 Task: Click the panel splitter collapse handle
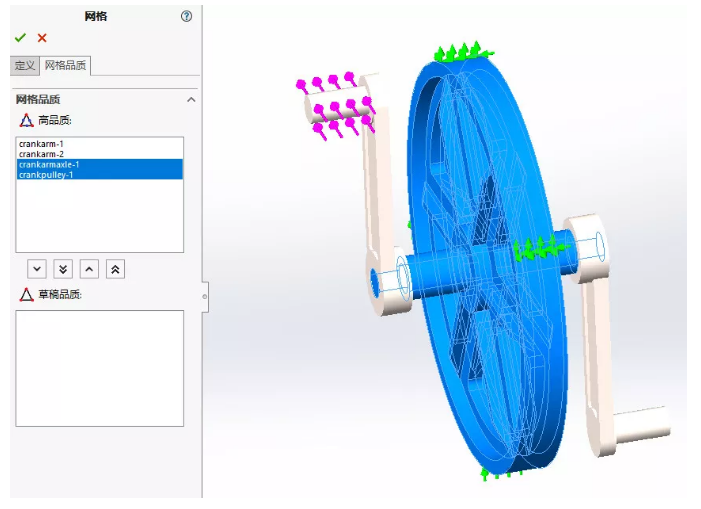click(204, 296)
